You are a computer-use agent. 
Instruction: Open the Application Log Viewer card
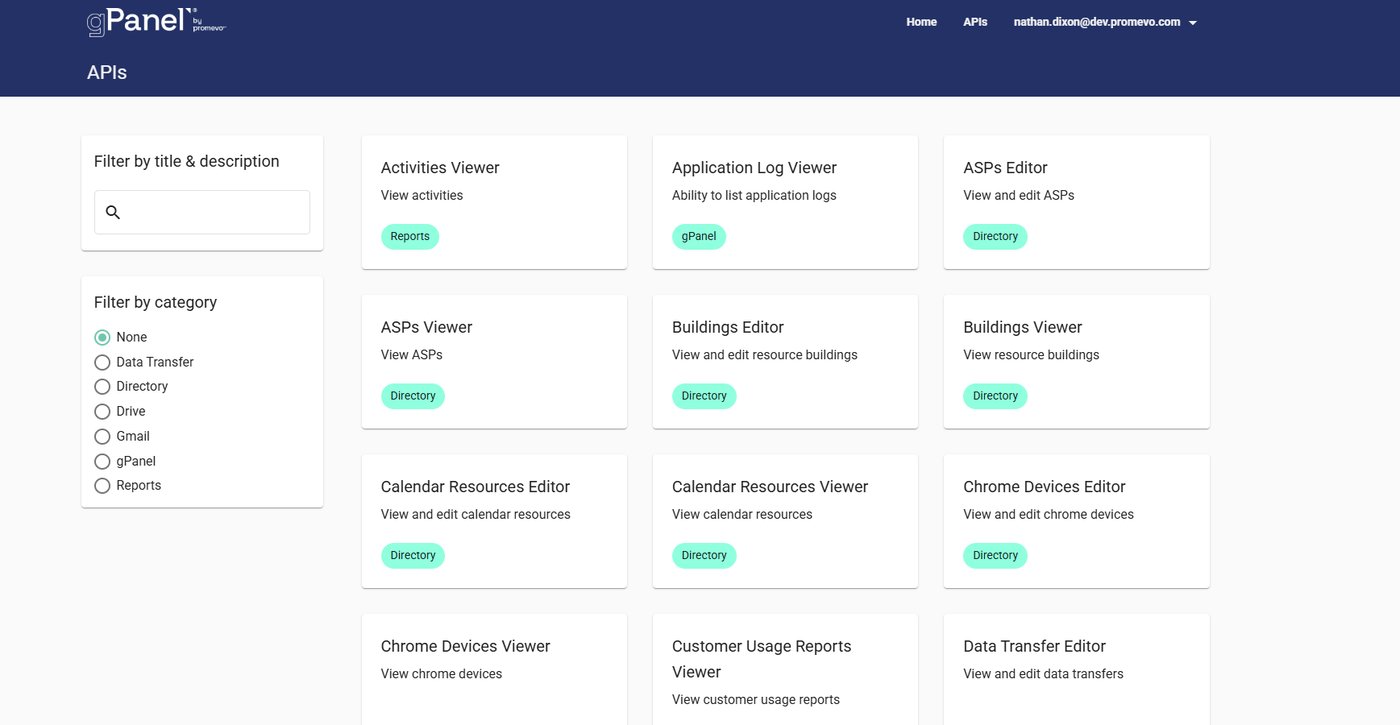coord(785,202)
